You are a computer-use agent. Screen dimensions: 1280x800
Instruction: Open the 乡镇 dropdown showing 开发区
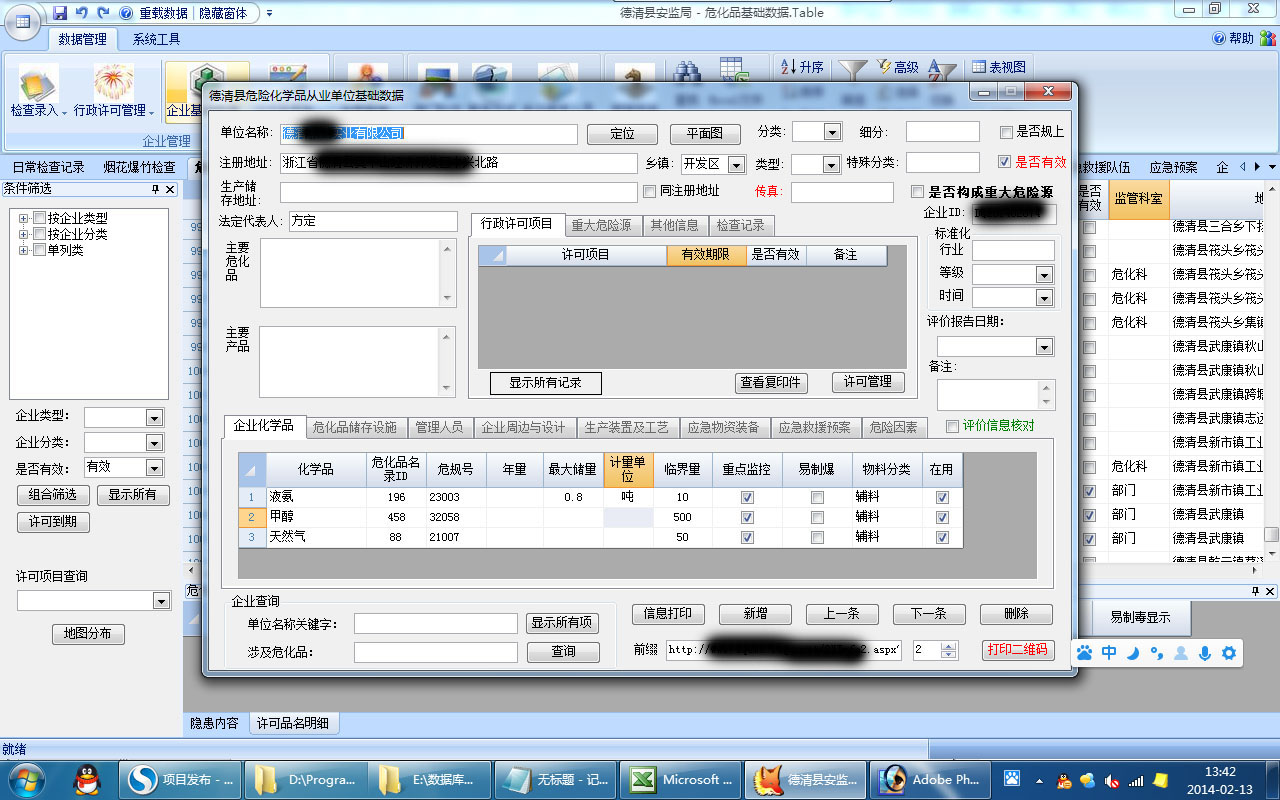736,164
